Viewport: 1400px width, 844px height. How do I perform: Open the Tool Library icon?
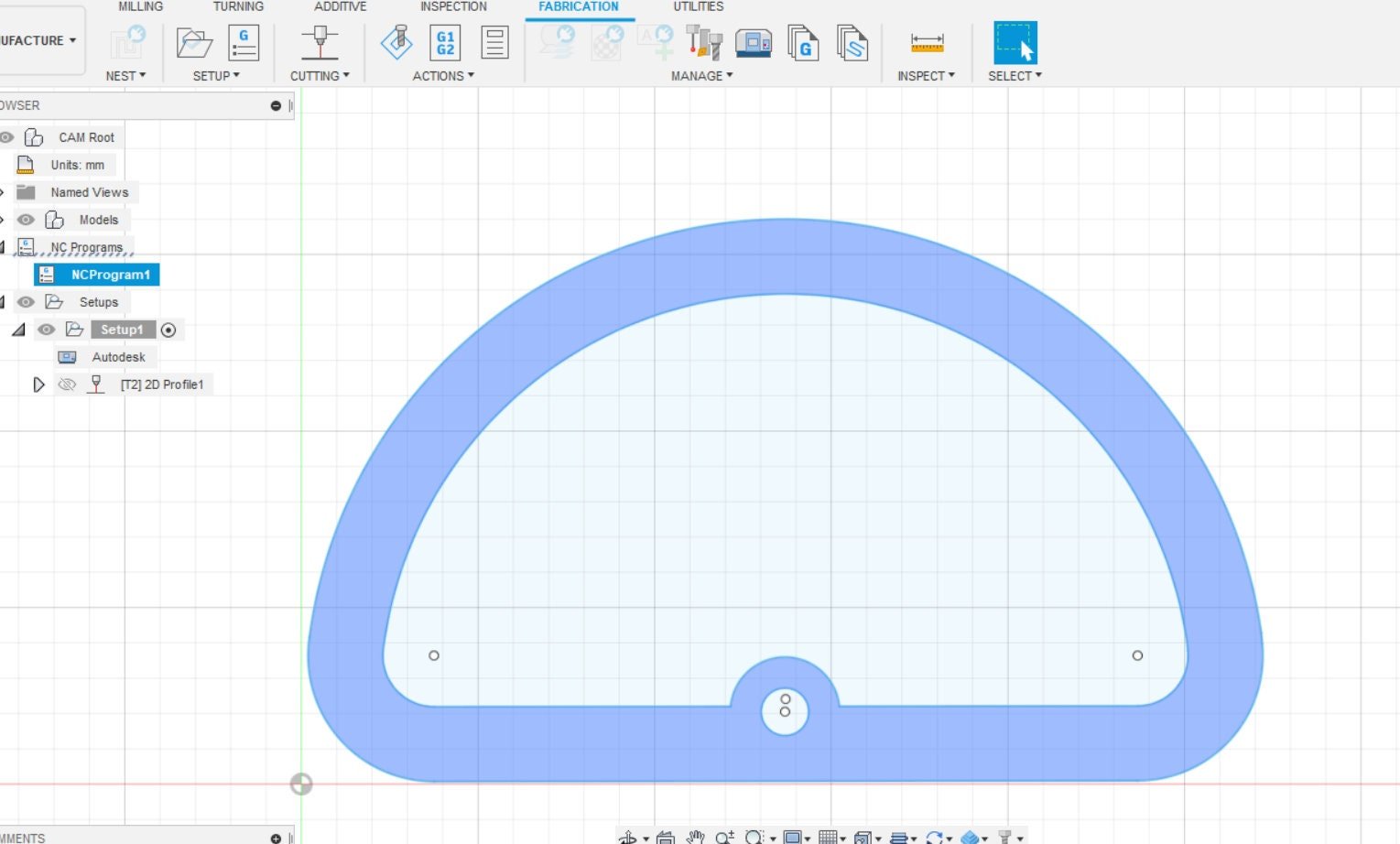click(x=704, y=43)
